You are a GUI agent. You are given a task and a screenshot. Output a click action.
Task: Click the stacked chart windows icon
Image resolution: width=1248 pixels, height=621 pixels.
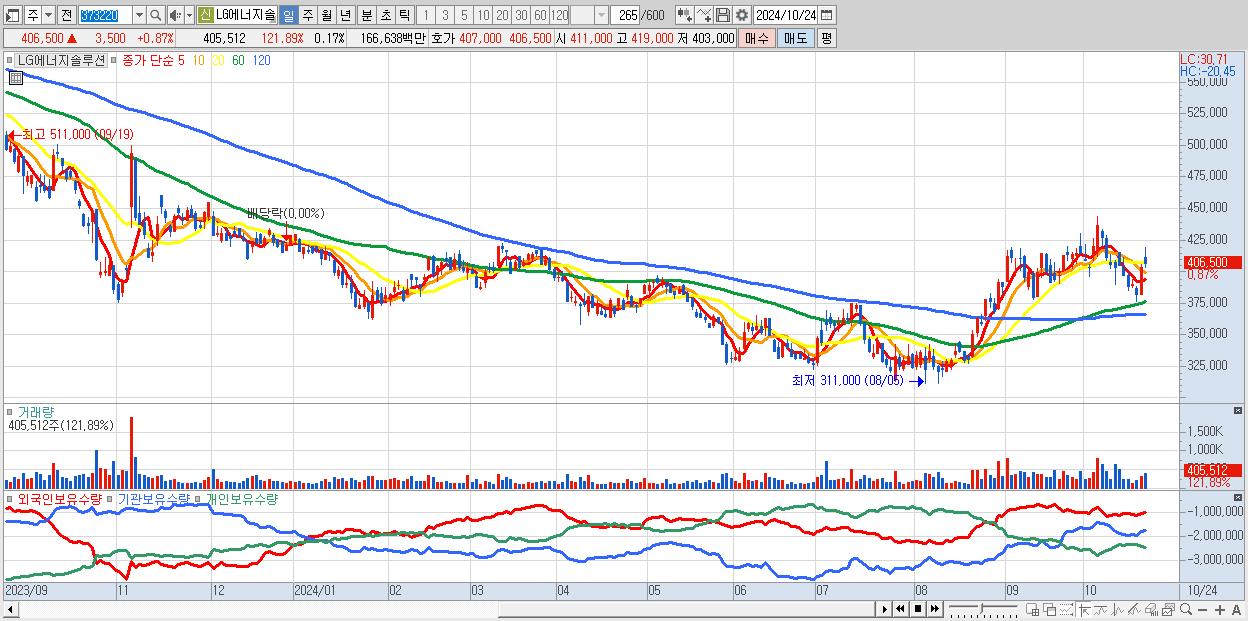click(x=1168, y=609)
